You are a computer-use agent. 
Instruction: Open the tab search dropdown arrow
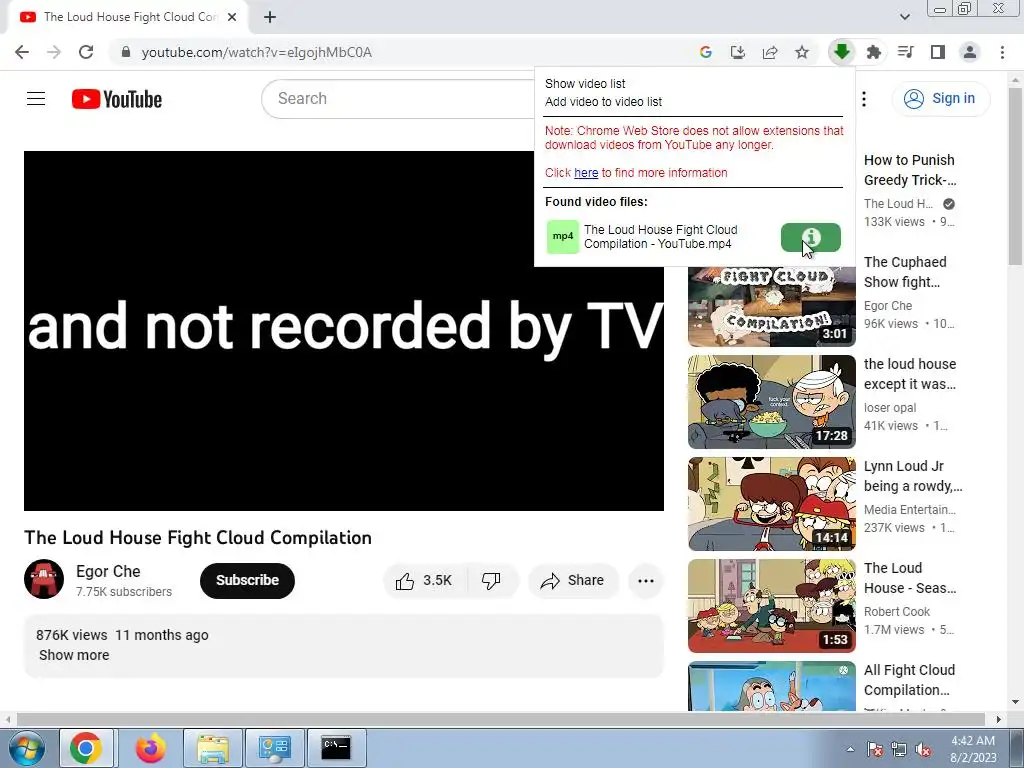pyautogui.click(x=904, y=17)
